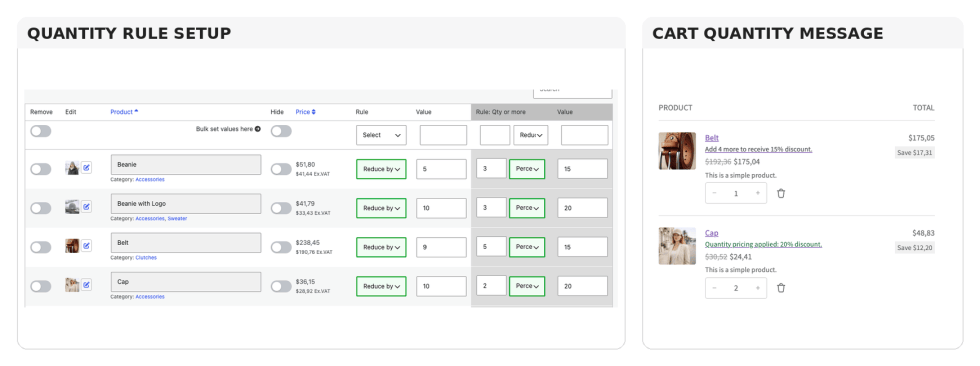Click the Beanie with Logo thumbnail

coord(72,207)
